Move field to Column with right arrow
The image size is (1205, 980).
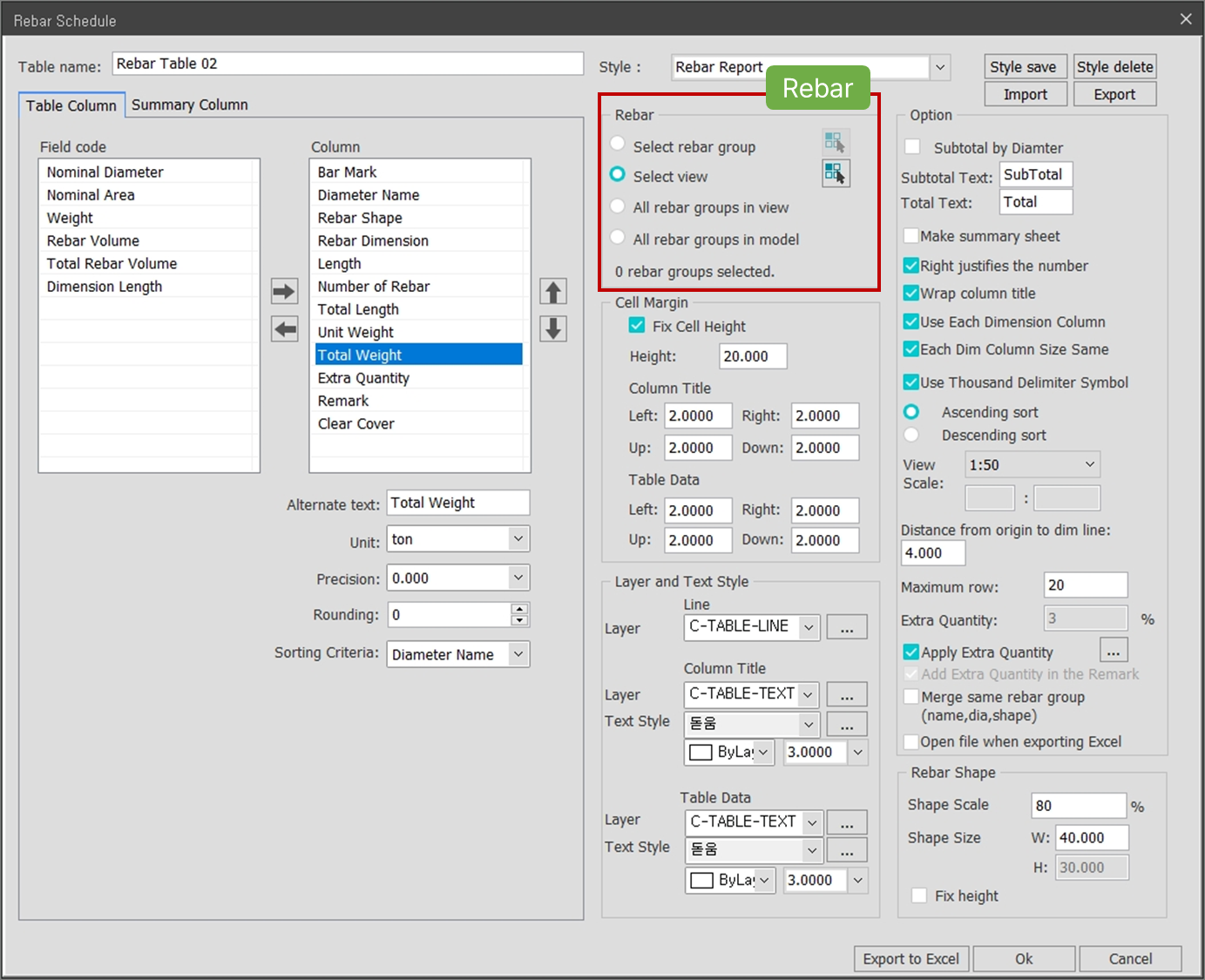click(284, 291)
